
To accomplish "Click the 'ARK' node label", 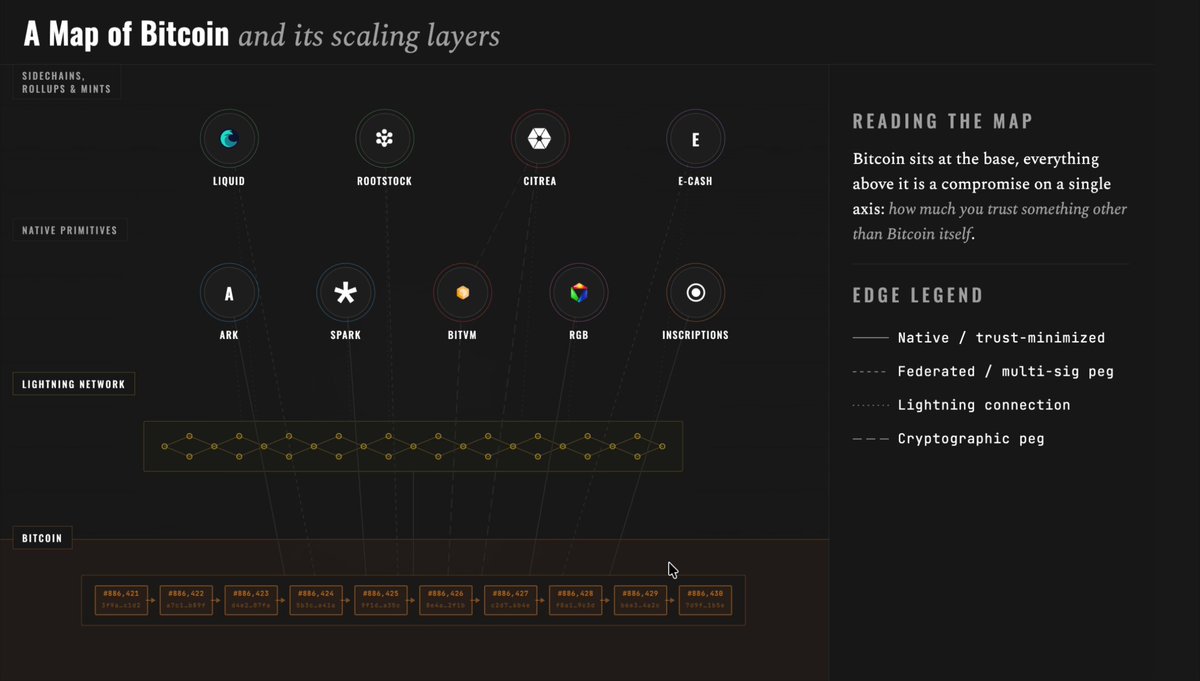I will coord(229,335).
